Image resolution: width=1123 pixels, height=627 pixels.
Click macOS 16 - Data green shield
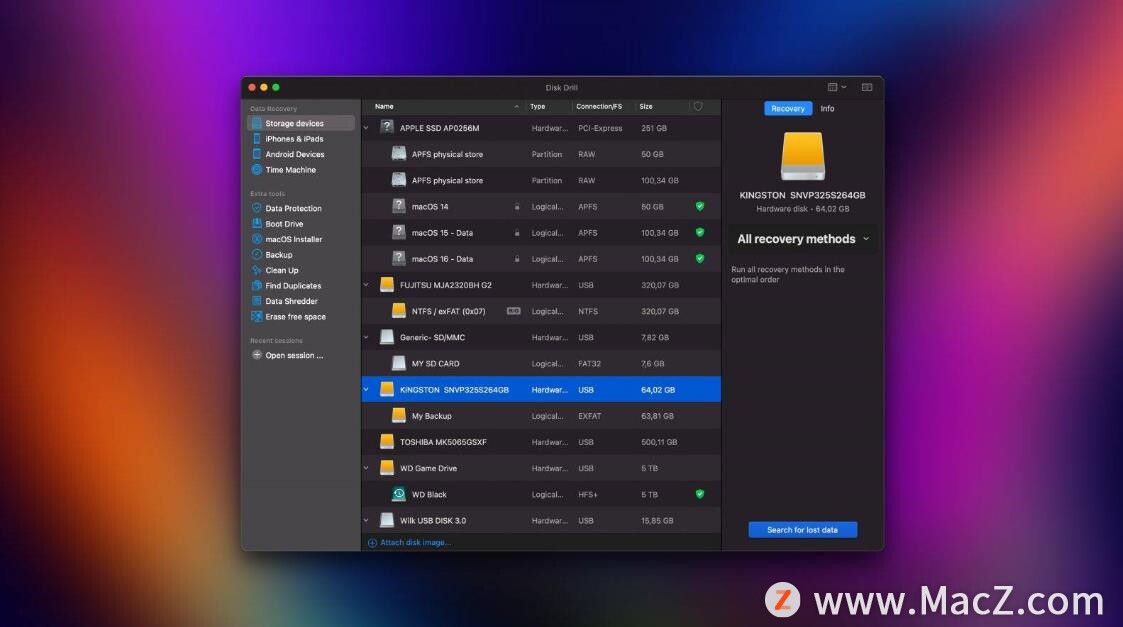pyautogui.click(x=700, y=259)
